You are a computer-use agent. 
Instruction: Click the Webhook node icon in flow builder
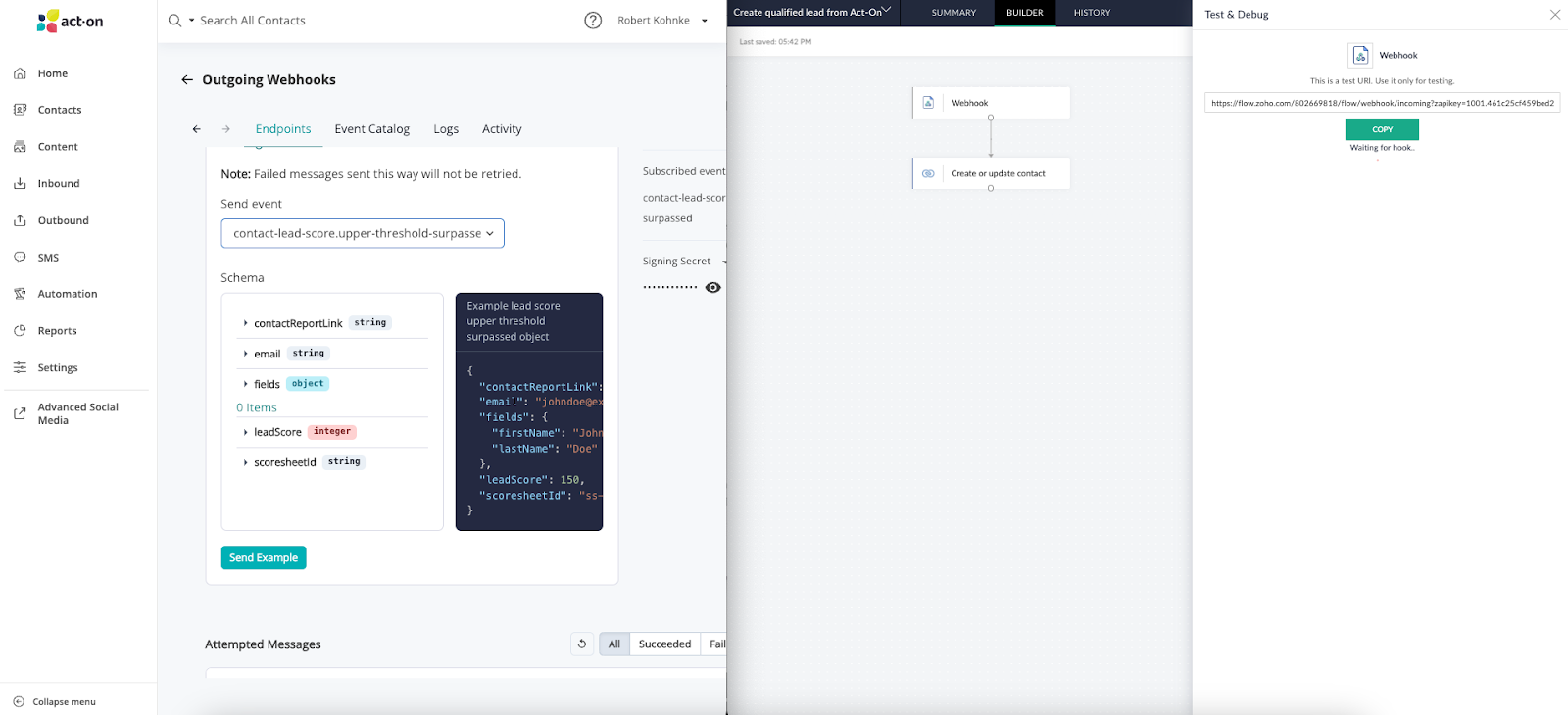click(x=928, y=103)
